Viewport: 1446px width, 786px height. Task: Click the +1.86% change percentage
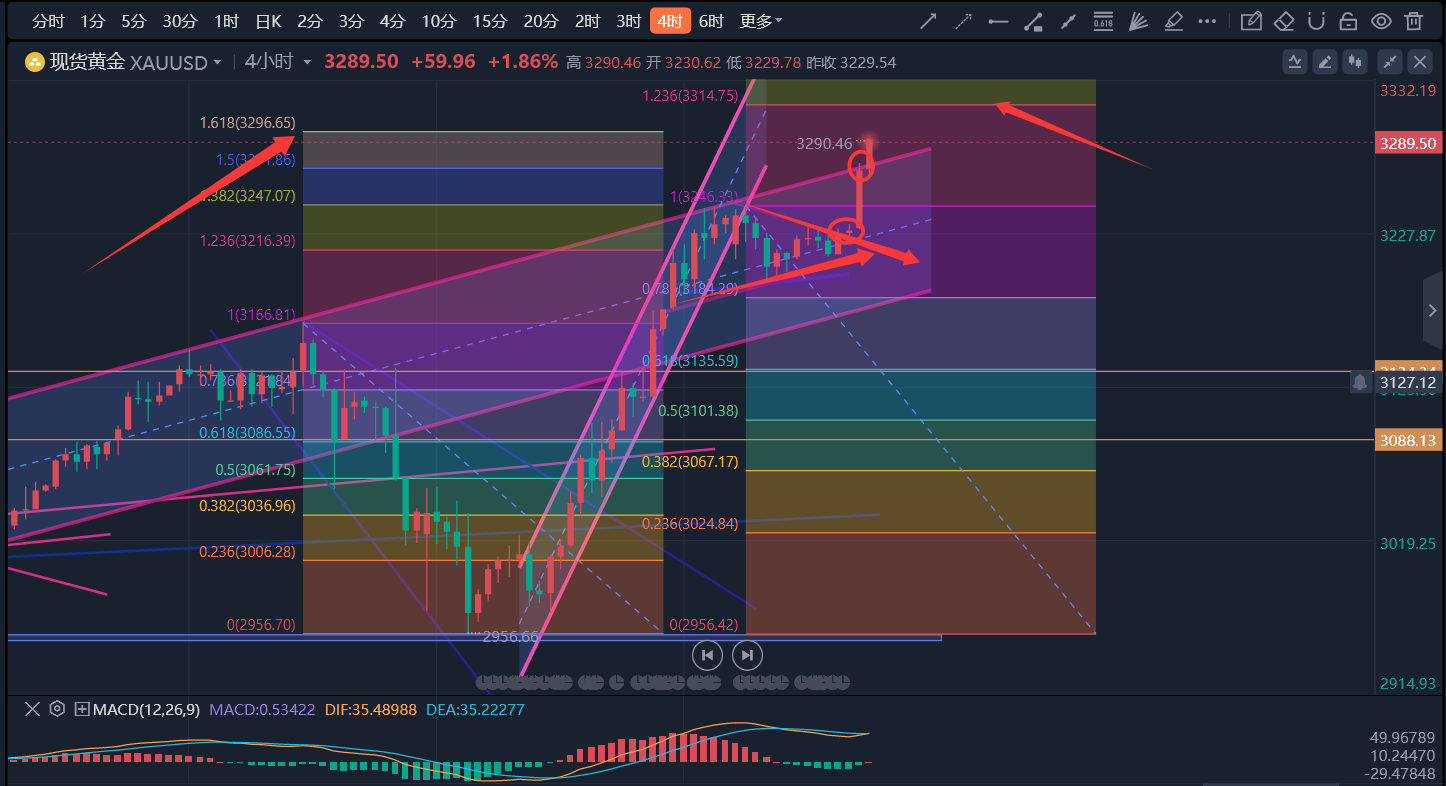pos(522,62)
